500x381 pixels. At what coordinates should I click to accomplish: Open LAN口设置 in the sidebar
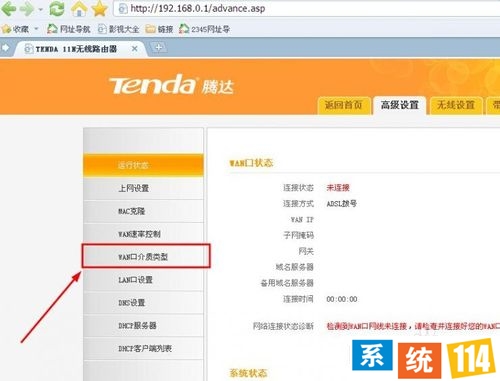(143, 280)
